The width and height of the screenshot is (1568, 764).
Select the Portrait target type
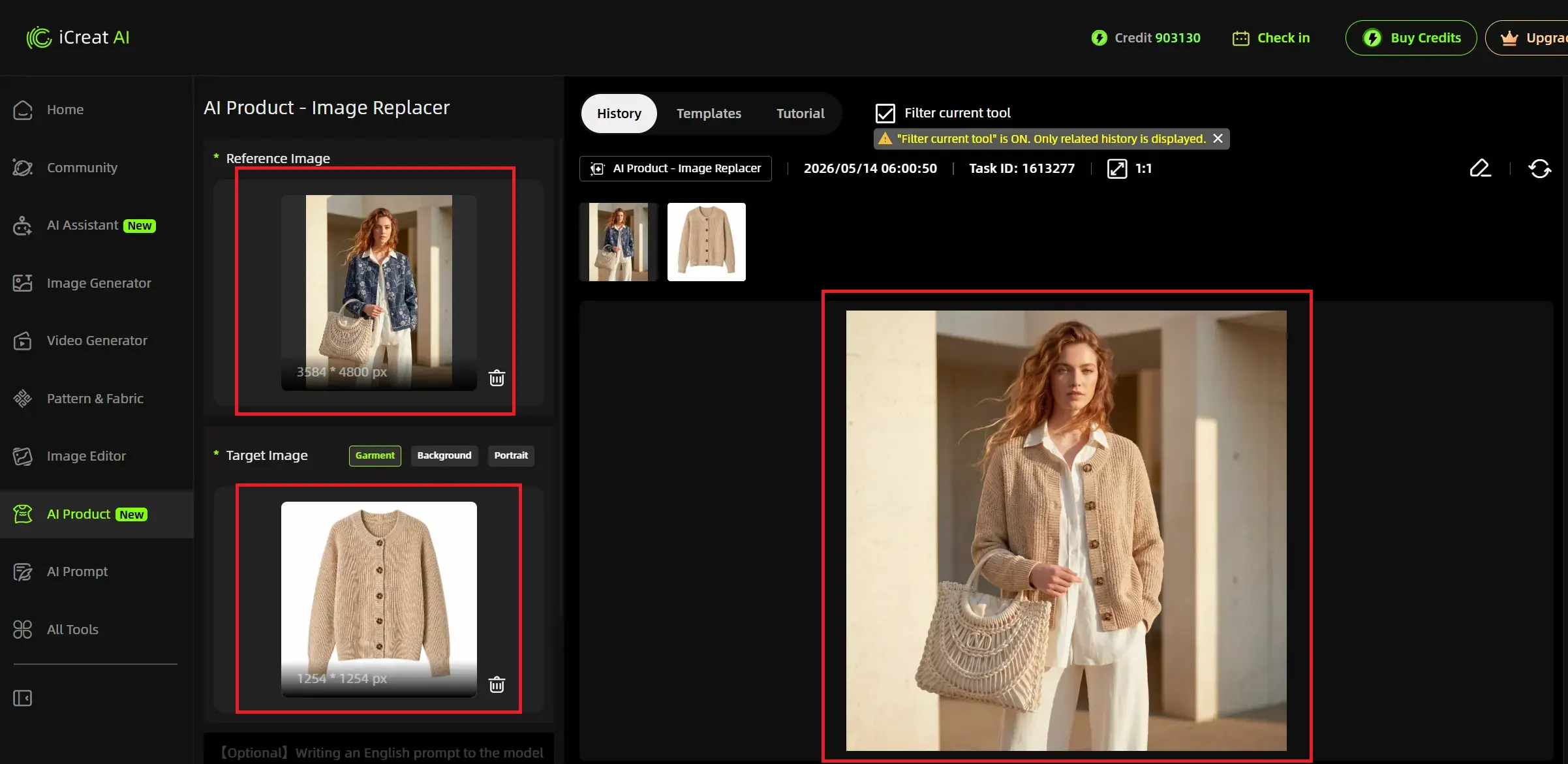pos(511,455)
